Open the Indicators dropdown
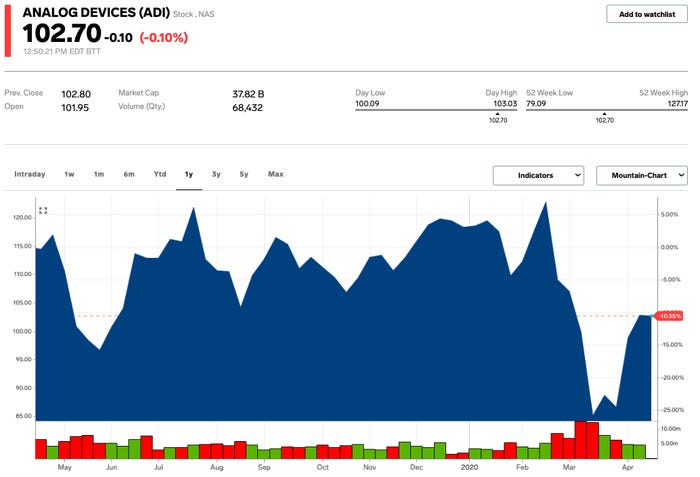 point(538,176)
